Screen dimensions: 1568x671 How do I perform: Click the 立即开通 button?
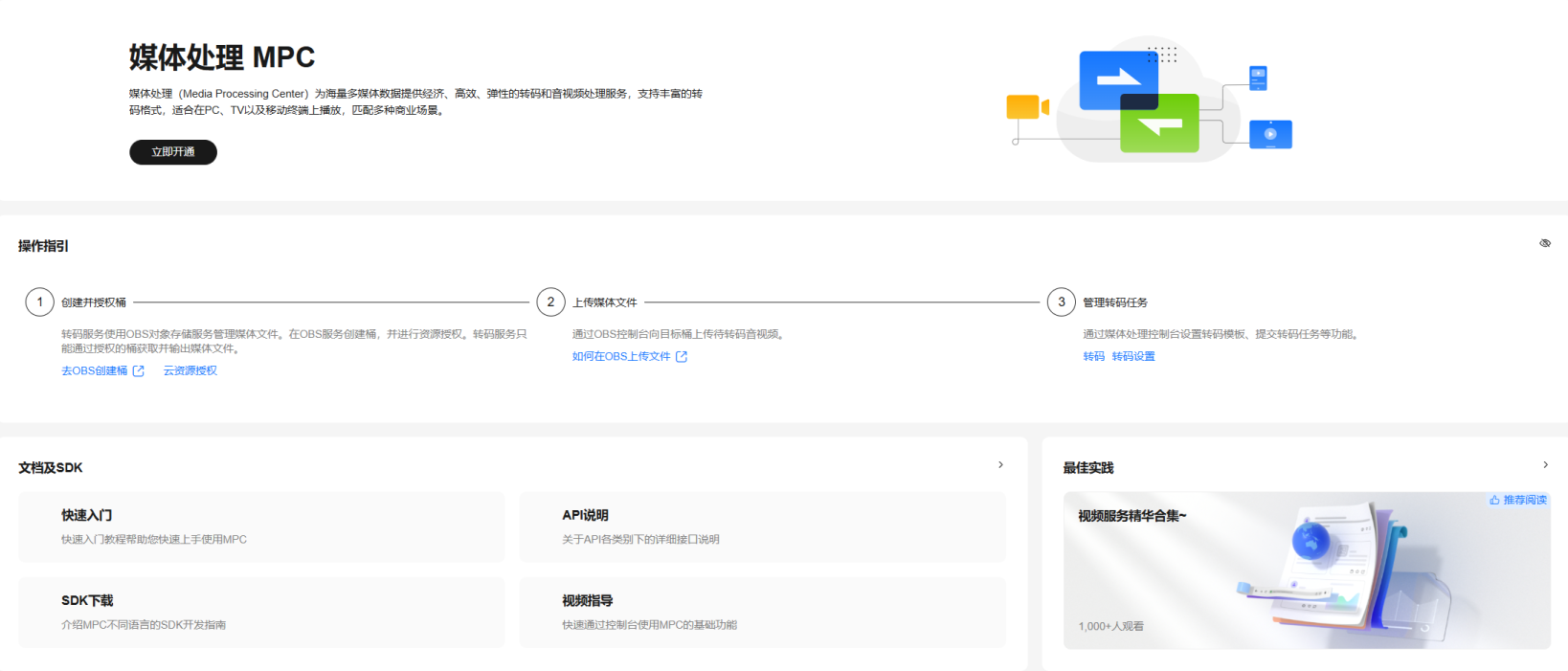click(x=173, y=152)
